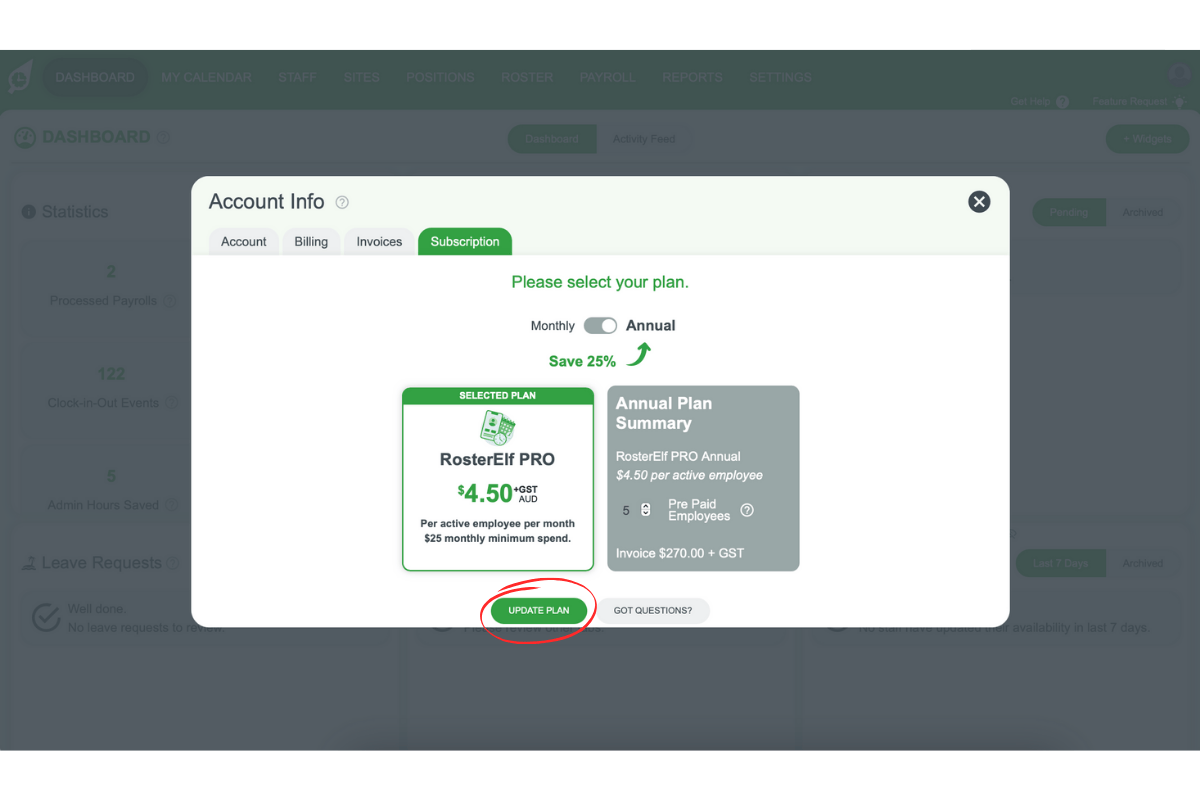The image size is (1200, 800).
Task: Decrease the Pre Paid Employees count
Action: pyautogui.click(x=646, y=514)
